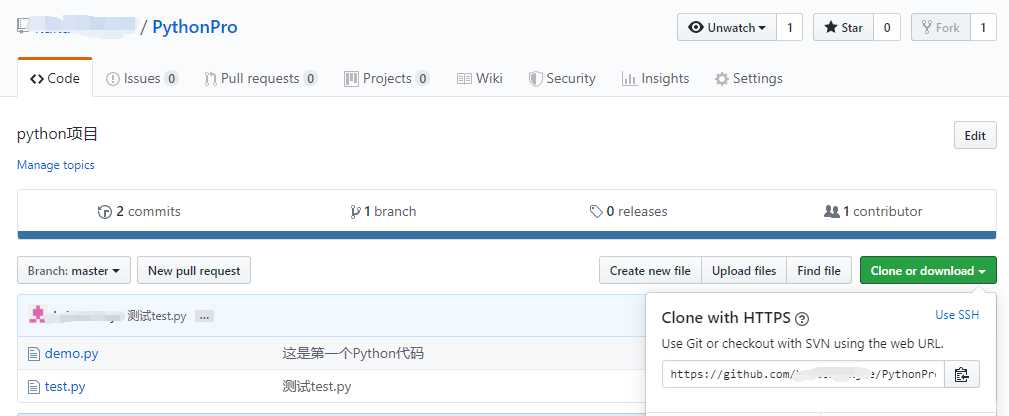Click New pull request button

coord(194,270)
